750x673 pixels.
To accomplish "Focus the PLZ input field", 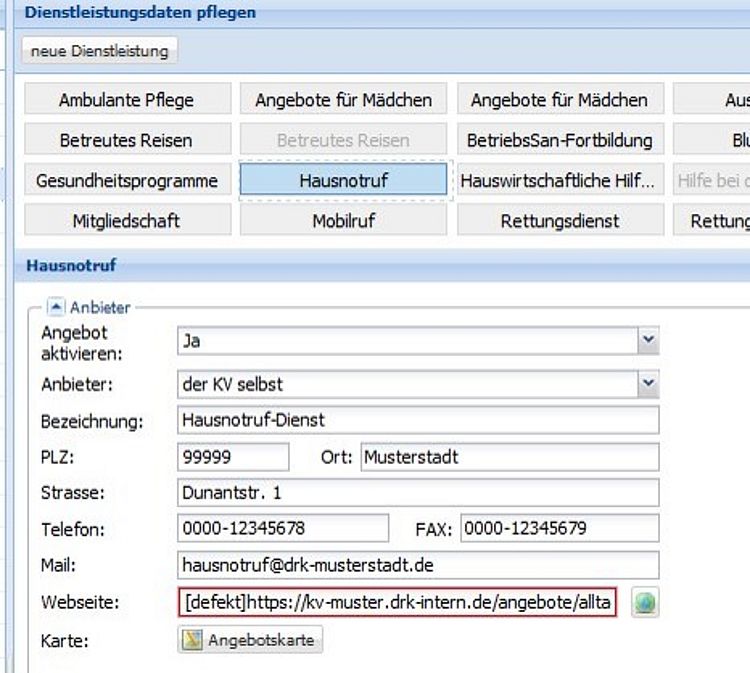I will point(232,457).
